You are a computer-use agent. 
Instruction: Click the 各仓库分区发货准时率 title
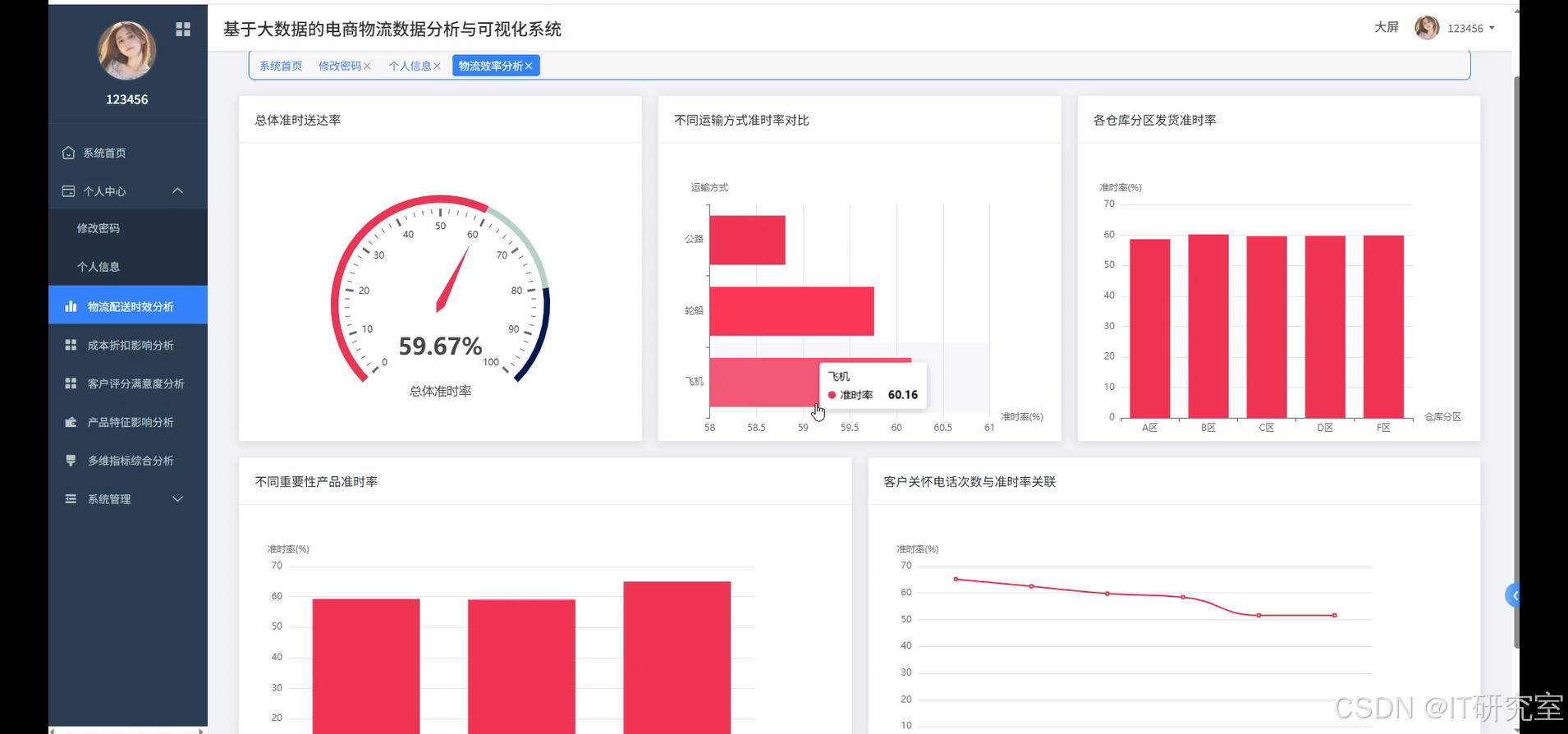(x=1154, y=120)
